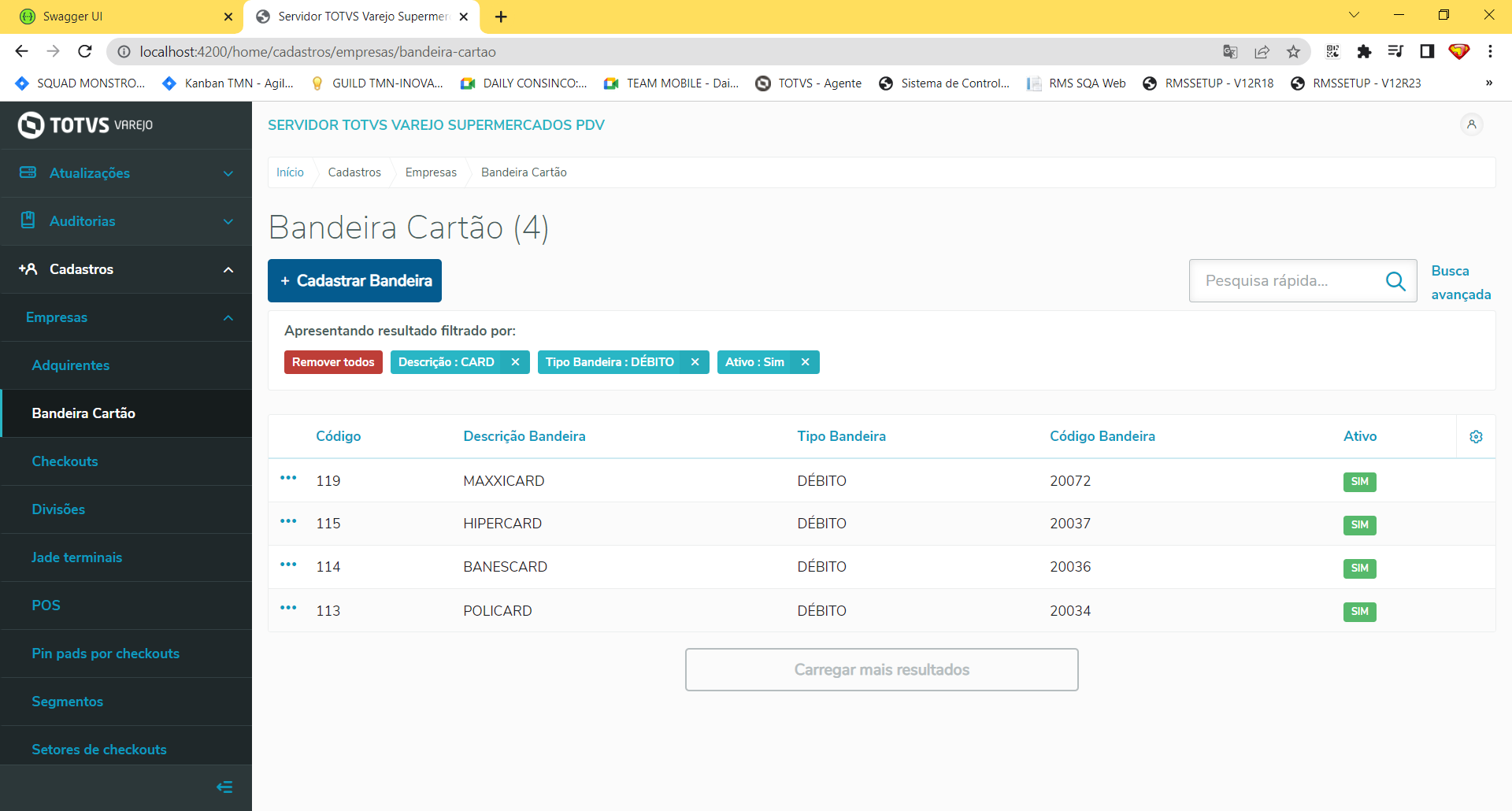The image size is (1512, 811).
Task: Open Jade terminais in the sidebar
Action: 126,557
